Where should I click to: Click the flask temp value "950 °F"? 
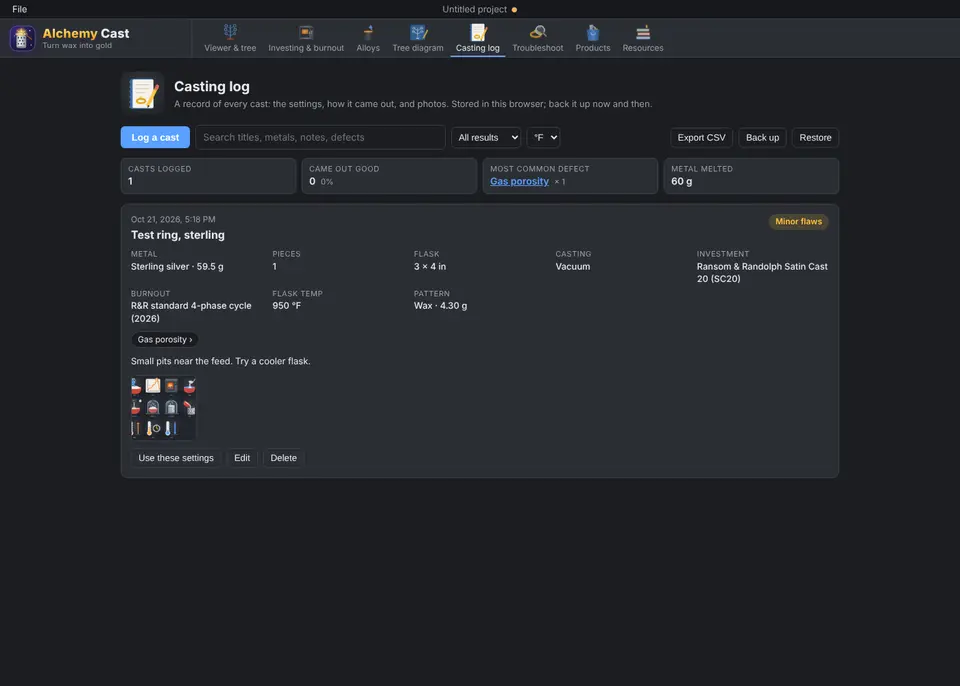click(287, 306)
